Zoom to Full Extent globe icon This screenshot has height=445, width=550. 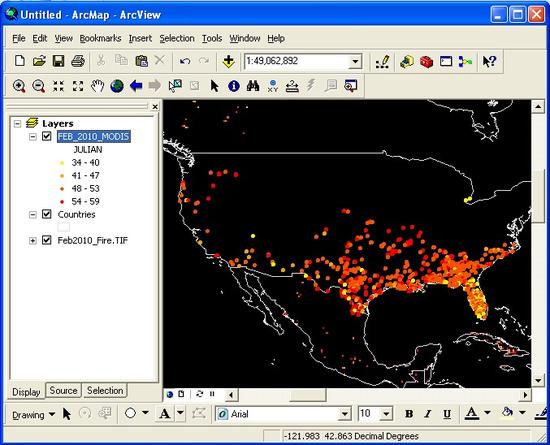pyautogui.click(x=117, y=86)
